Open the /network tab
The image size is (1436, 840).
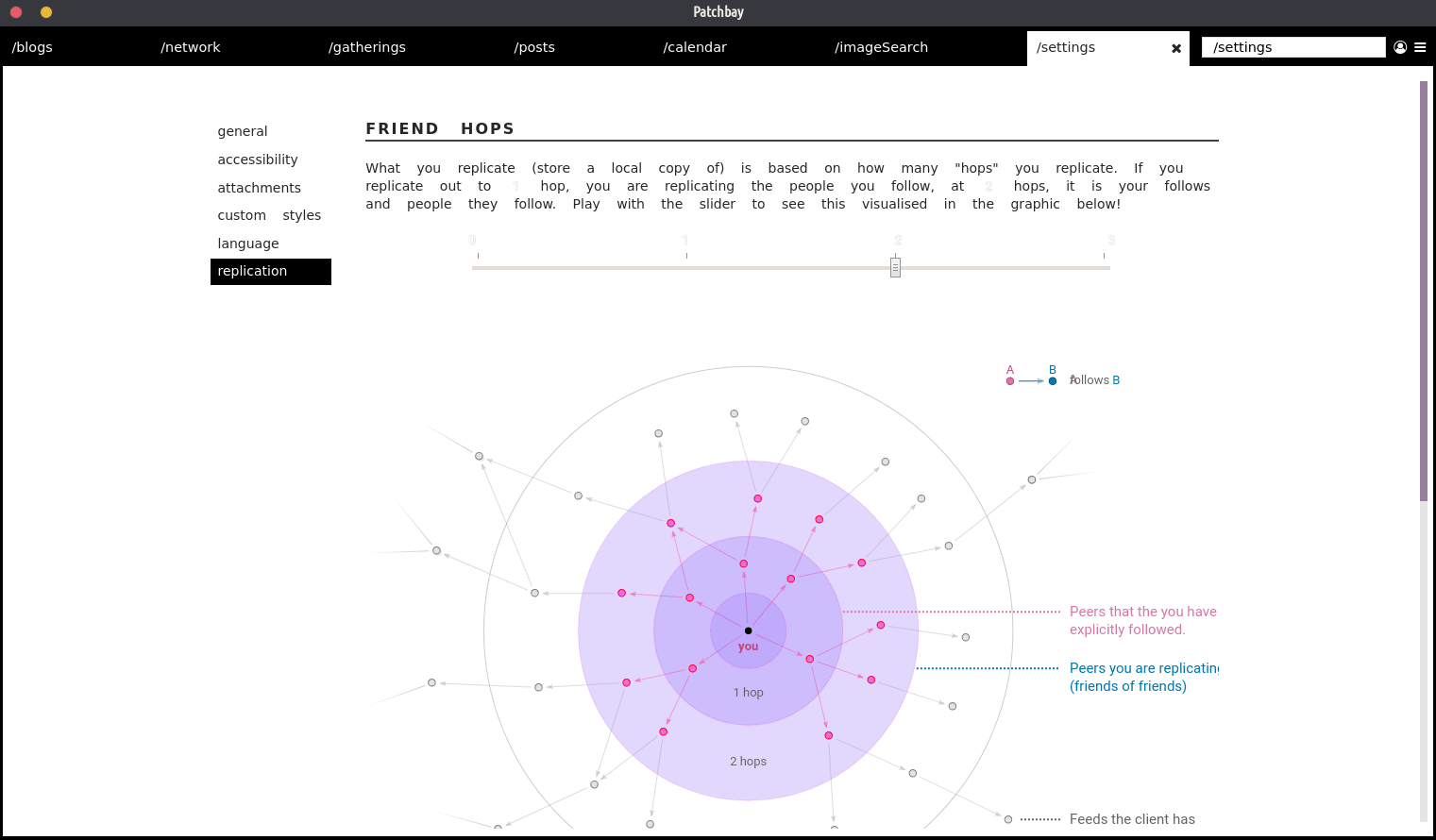point(191,47)
